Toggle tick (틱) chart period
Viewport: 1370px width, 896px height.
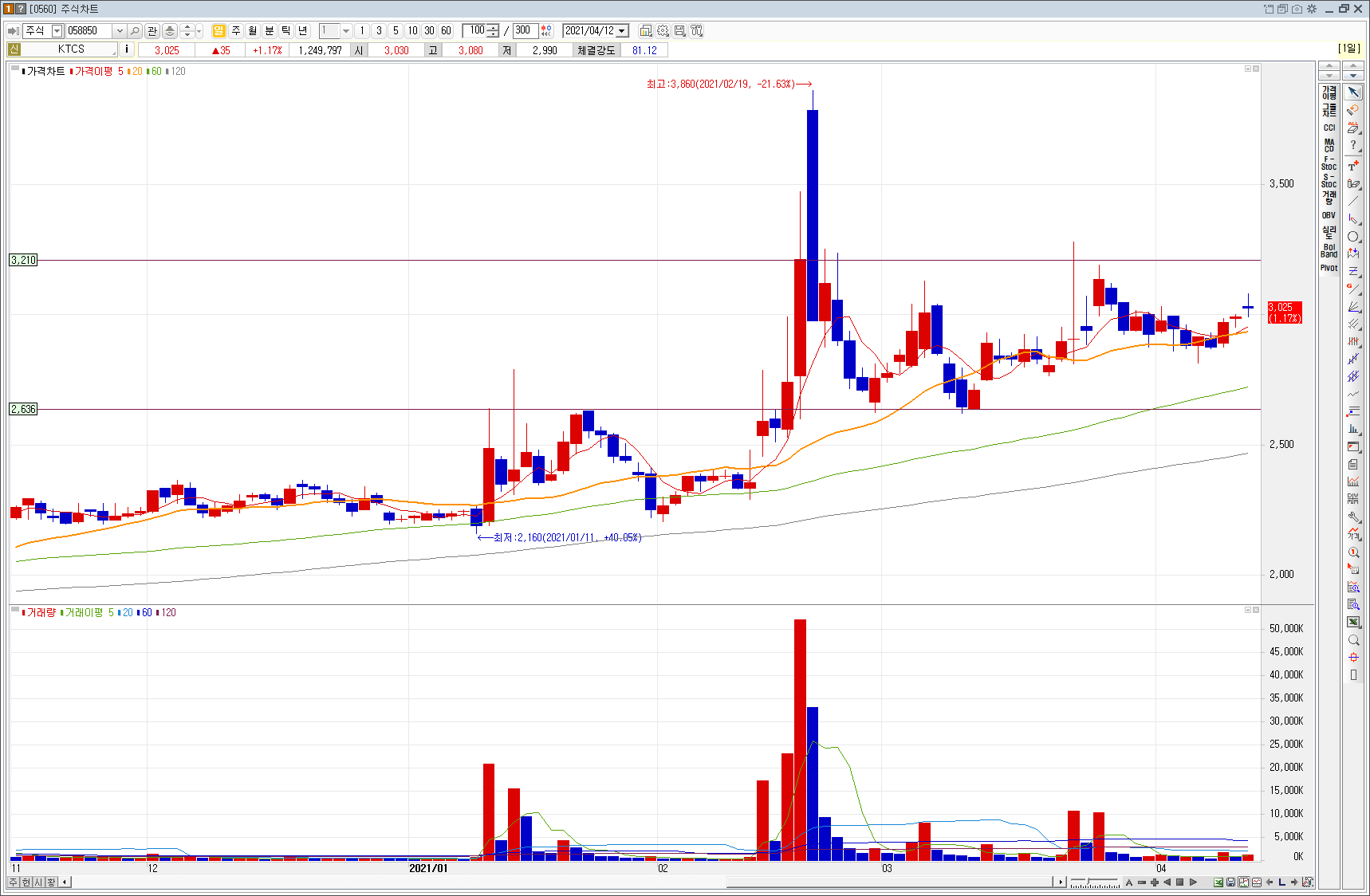(286, 30)
